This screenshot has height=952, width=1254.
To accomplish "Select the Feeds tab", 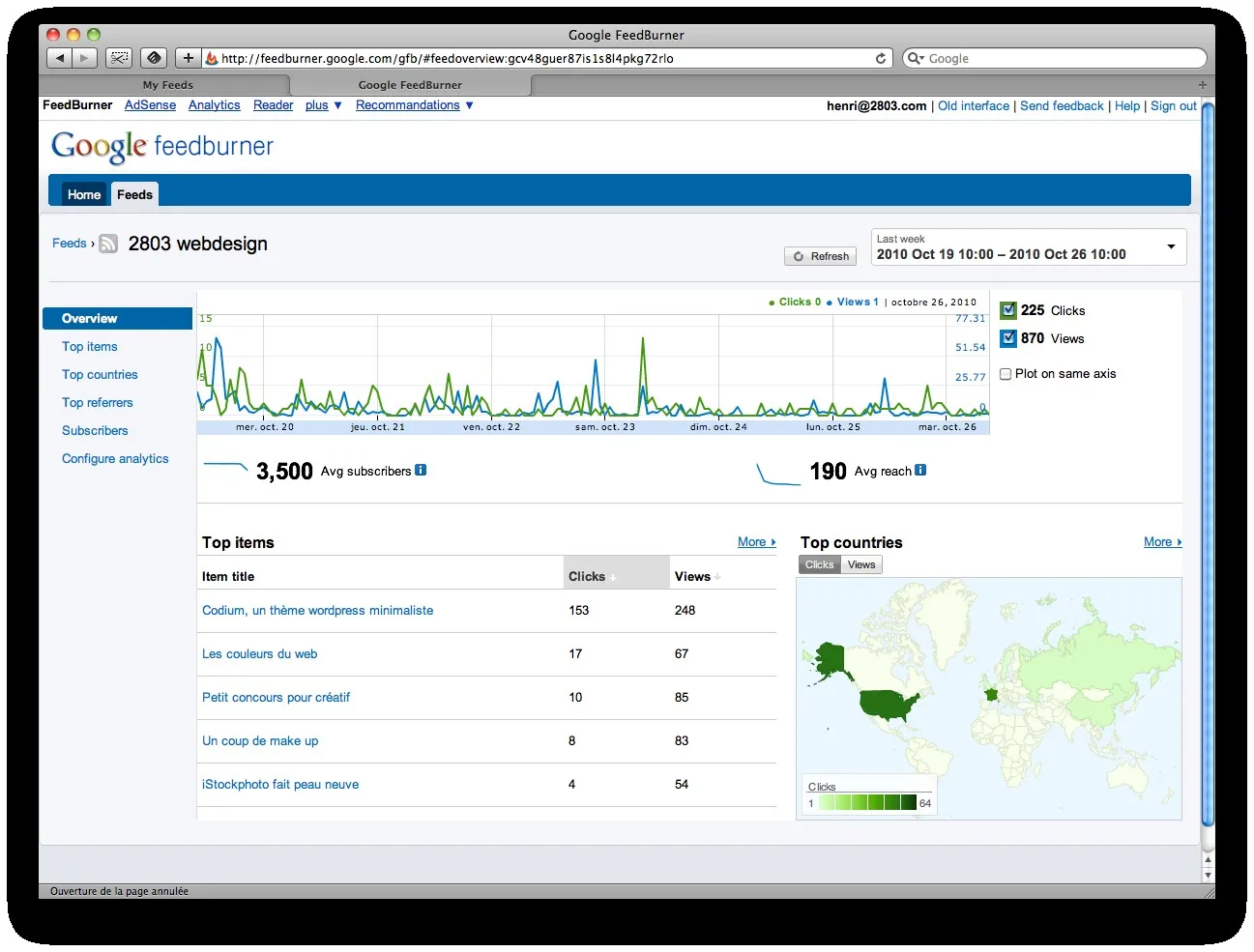I will pos(134,194).
